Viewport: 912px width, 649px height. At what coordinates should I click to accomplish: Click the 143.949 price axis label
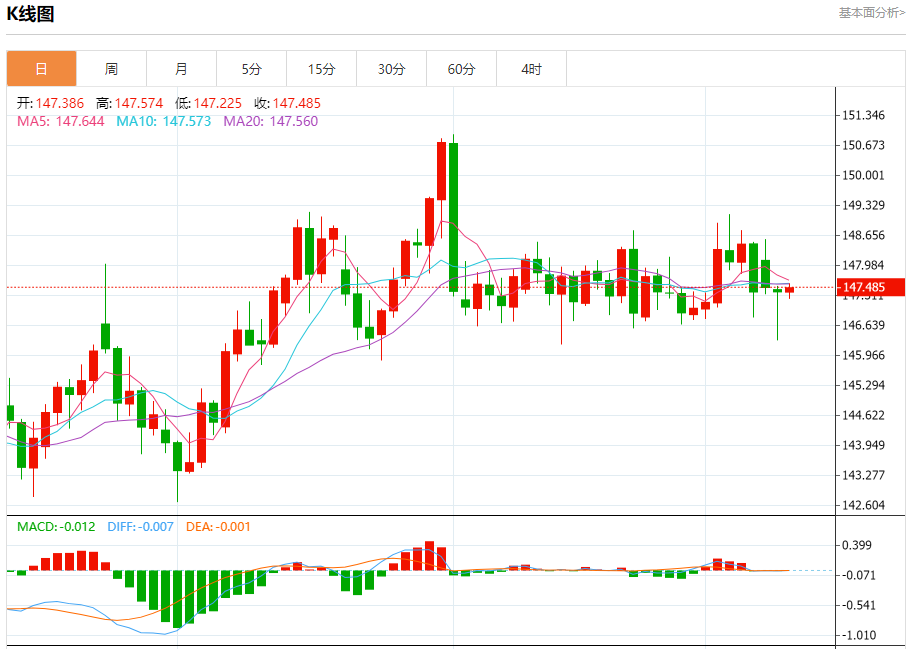(x=864, y=445)
